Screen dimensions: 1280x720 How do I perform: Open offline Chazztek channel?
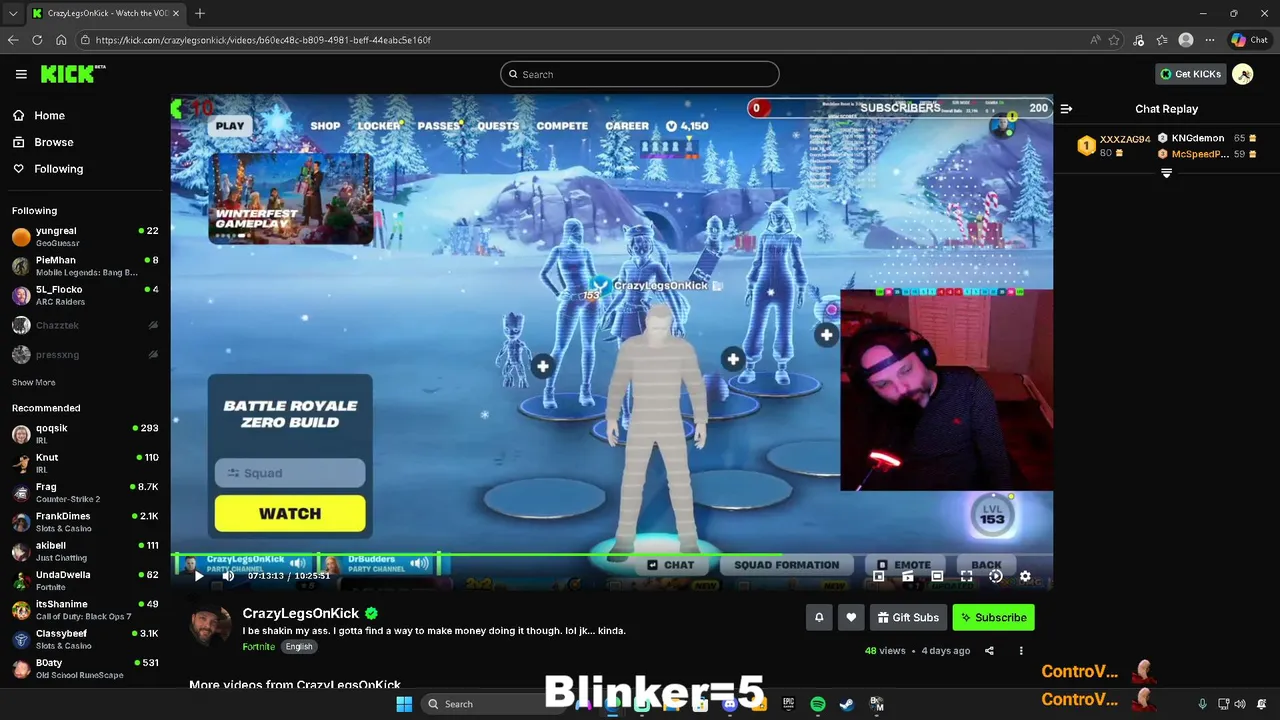point(85,325)
